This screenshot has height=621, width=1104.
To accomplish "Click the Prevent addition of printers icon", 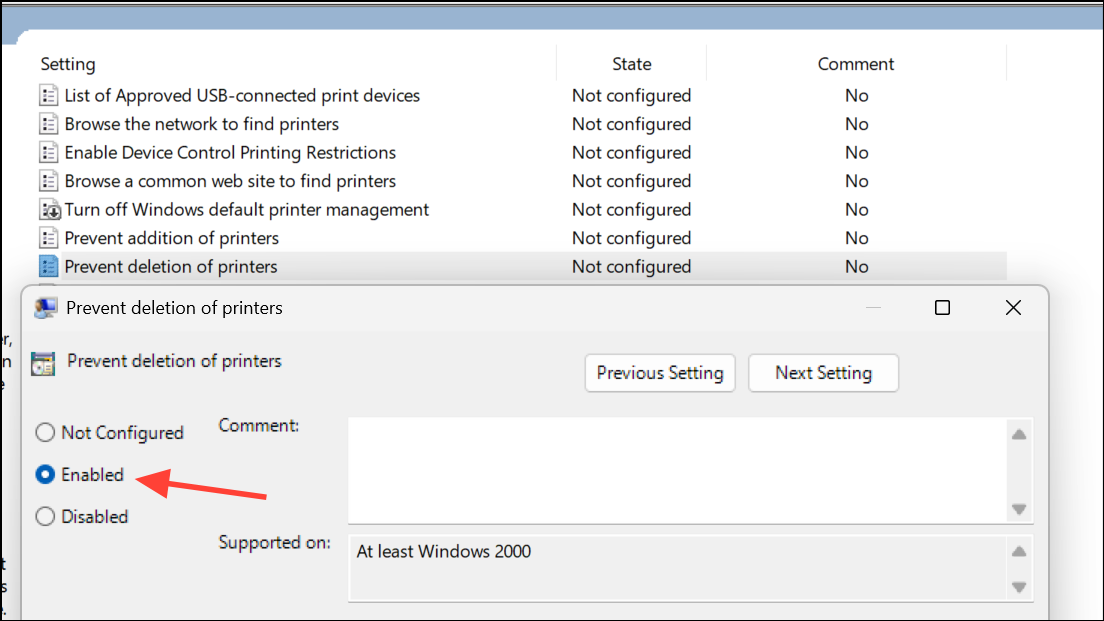I will pyautogui.click(x=49, y=238).
